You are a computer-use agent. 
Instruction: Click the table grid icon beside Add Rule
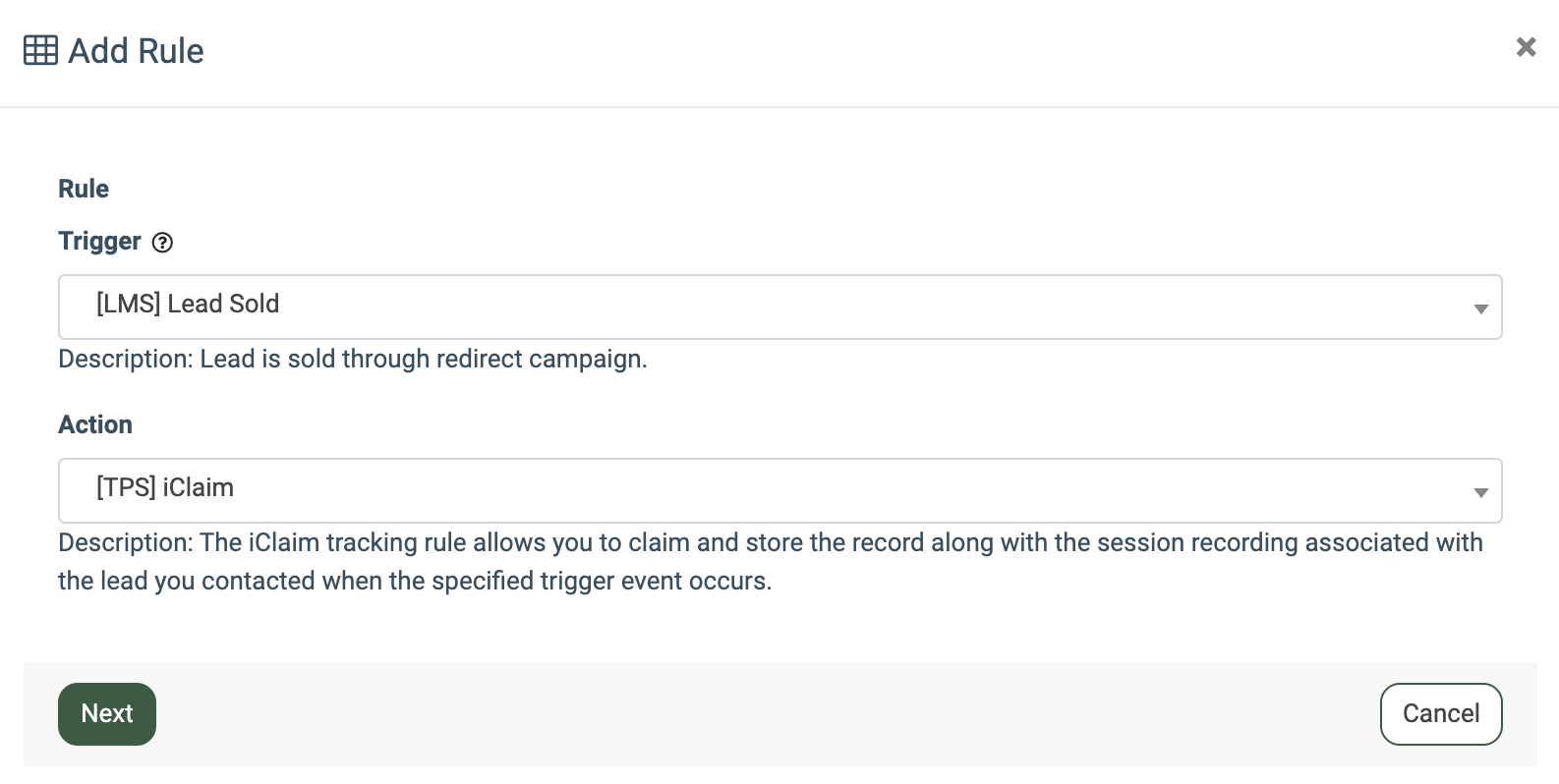[40, 50]
